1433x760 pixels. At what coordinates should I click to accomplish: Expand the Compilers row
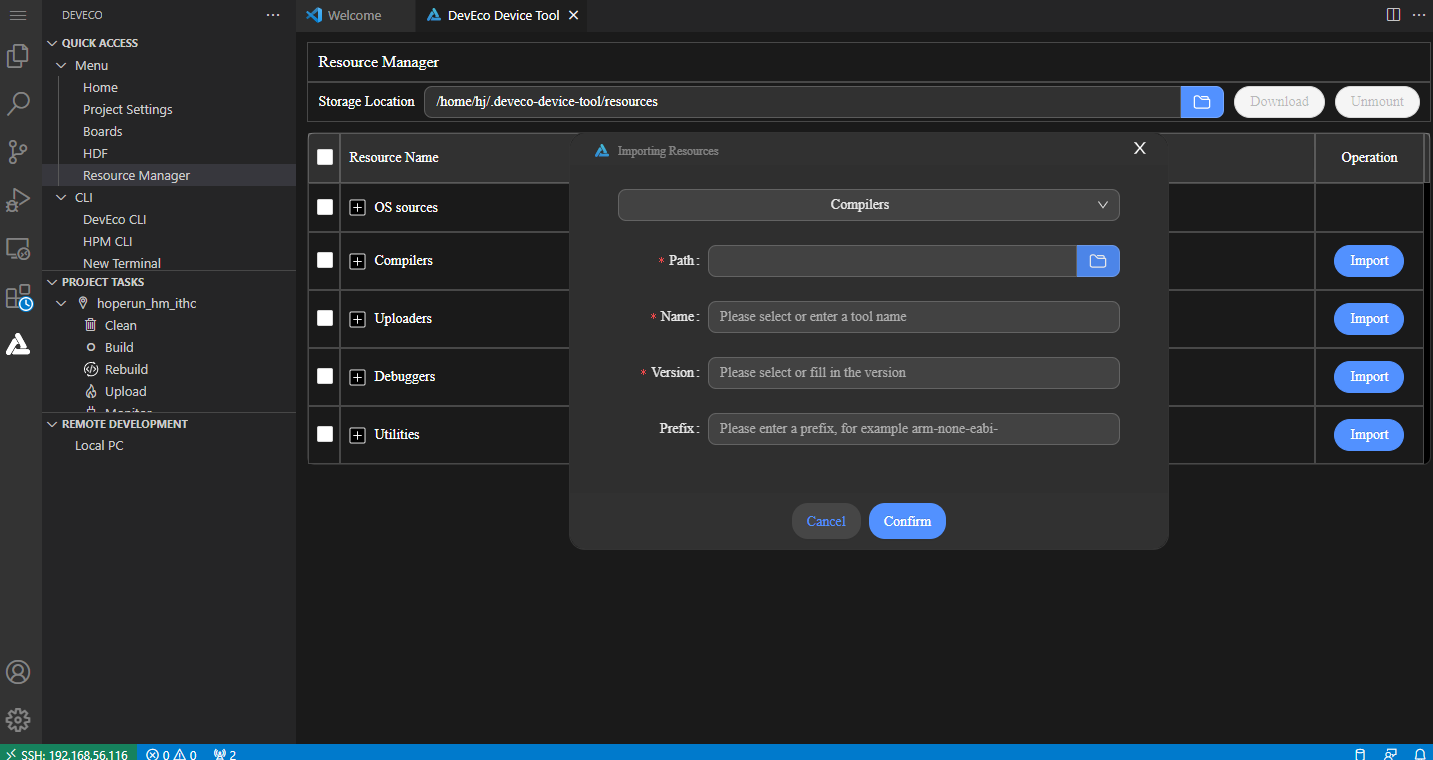click(x=357, y=261)
